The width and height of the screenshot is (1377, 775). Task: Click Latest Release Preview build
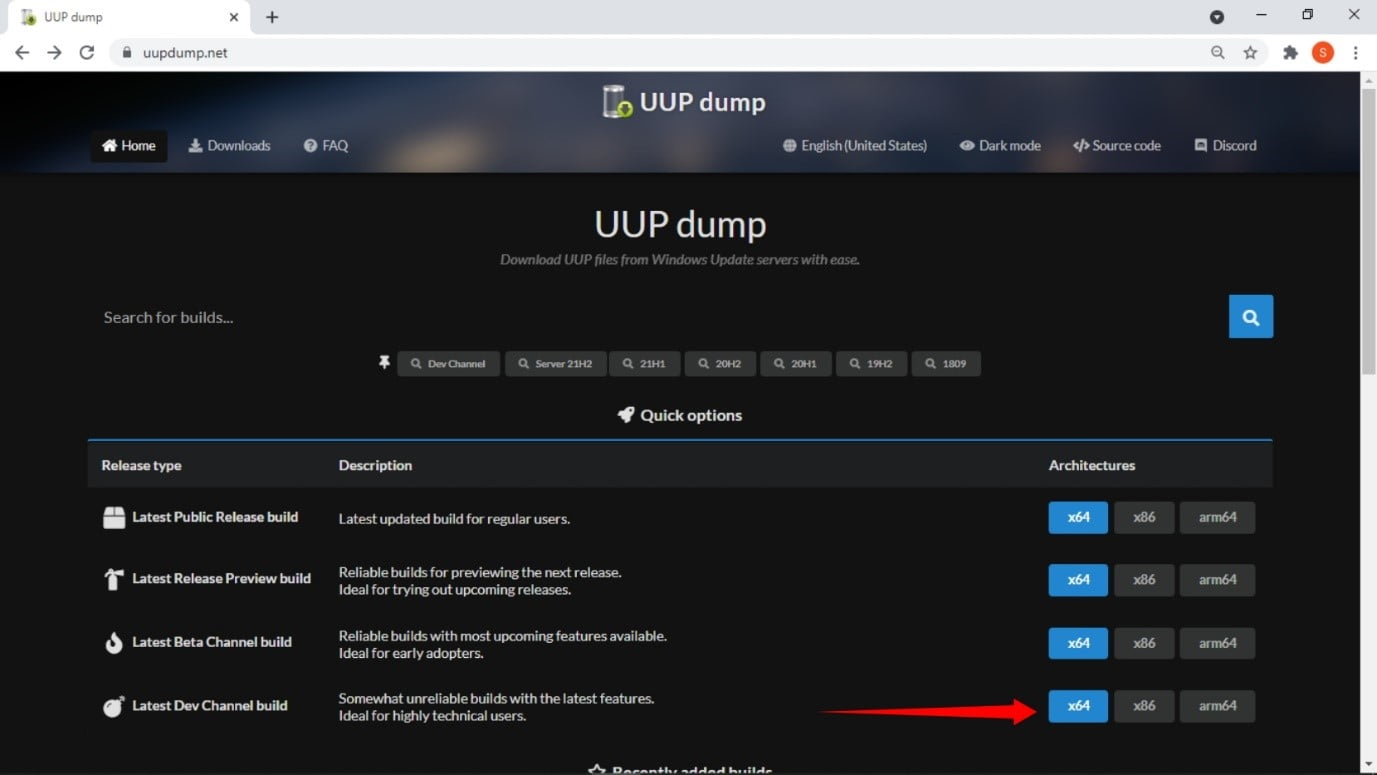click(x=221, y=579)
